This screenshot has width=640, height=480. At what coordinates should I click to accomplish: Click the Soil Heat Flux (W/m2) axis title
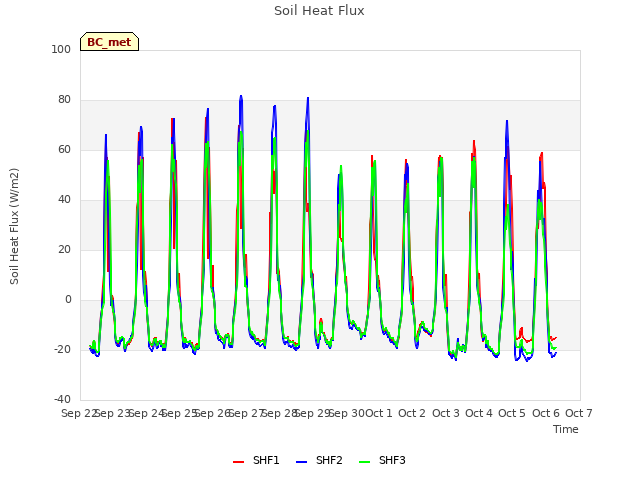14,226
